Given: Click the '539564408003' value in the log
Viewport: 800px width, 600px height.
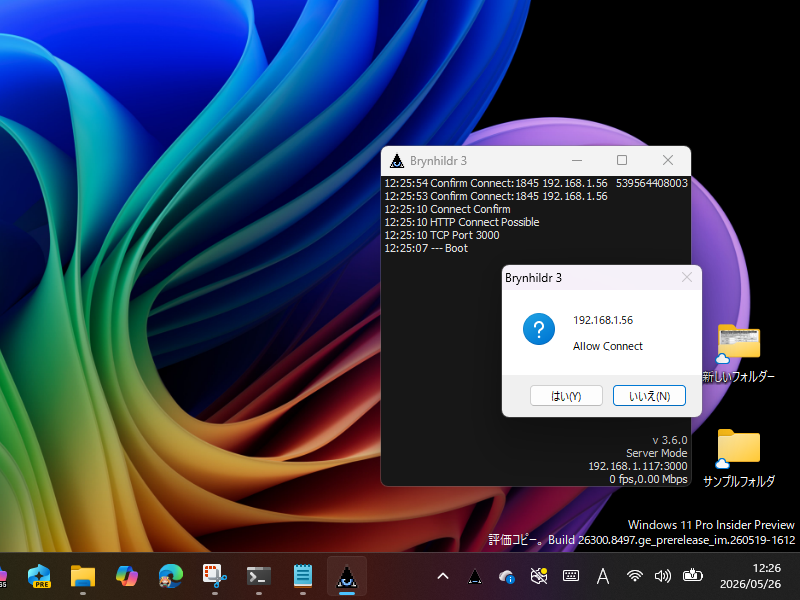Looking at the screenshot, I should point(652,183).
